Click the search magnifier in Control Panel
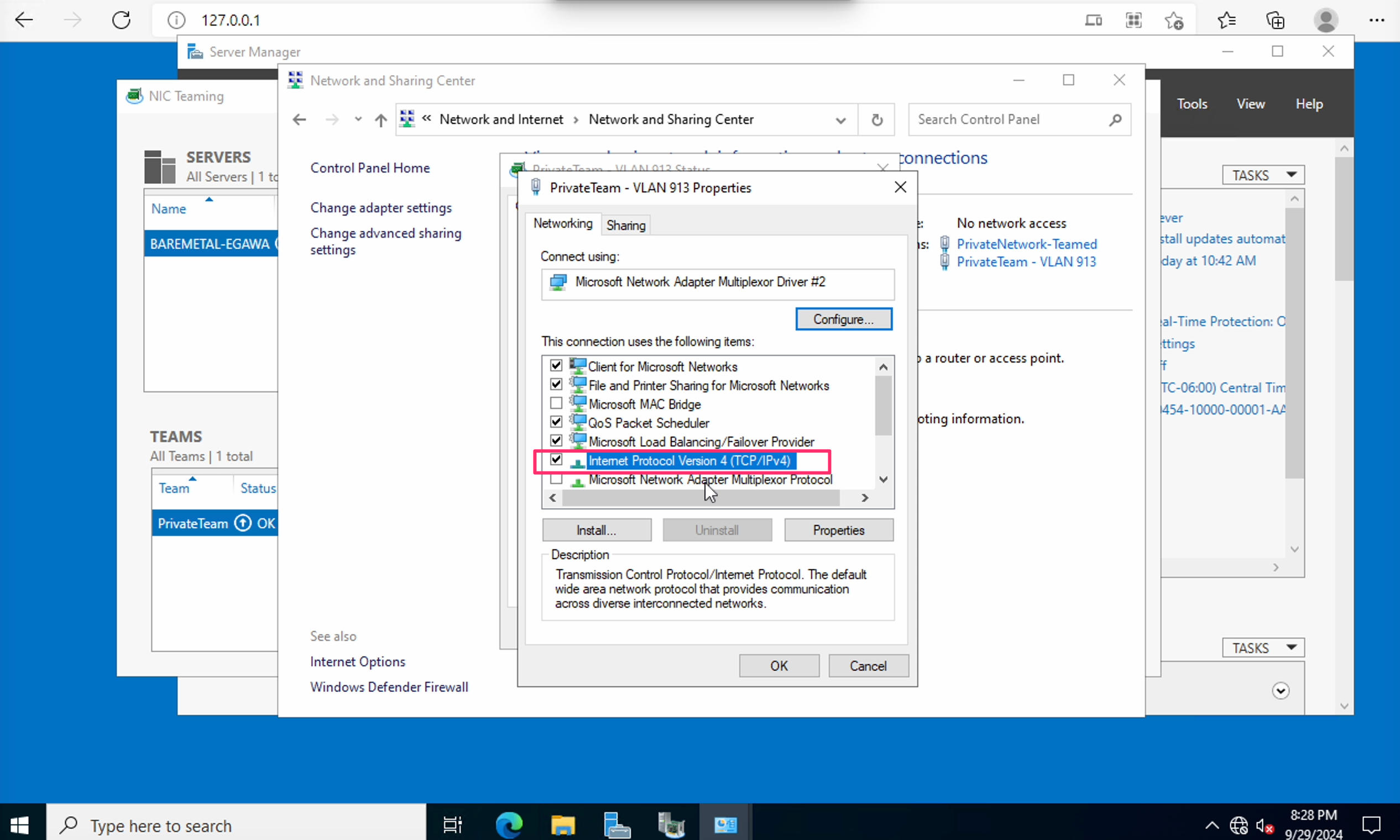The height and width of the screenshot is (840, 1400). pos(1115,119)
